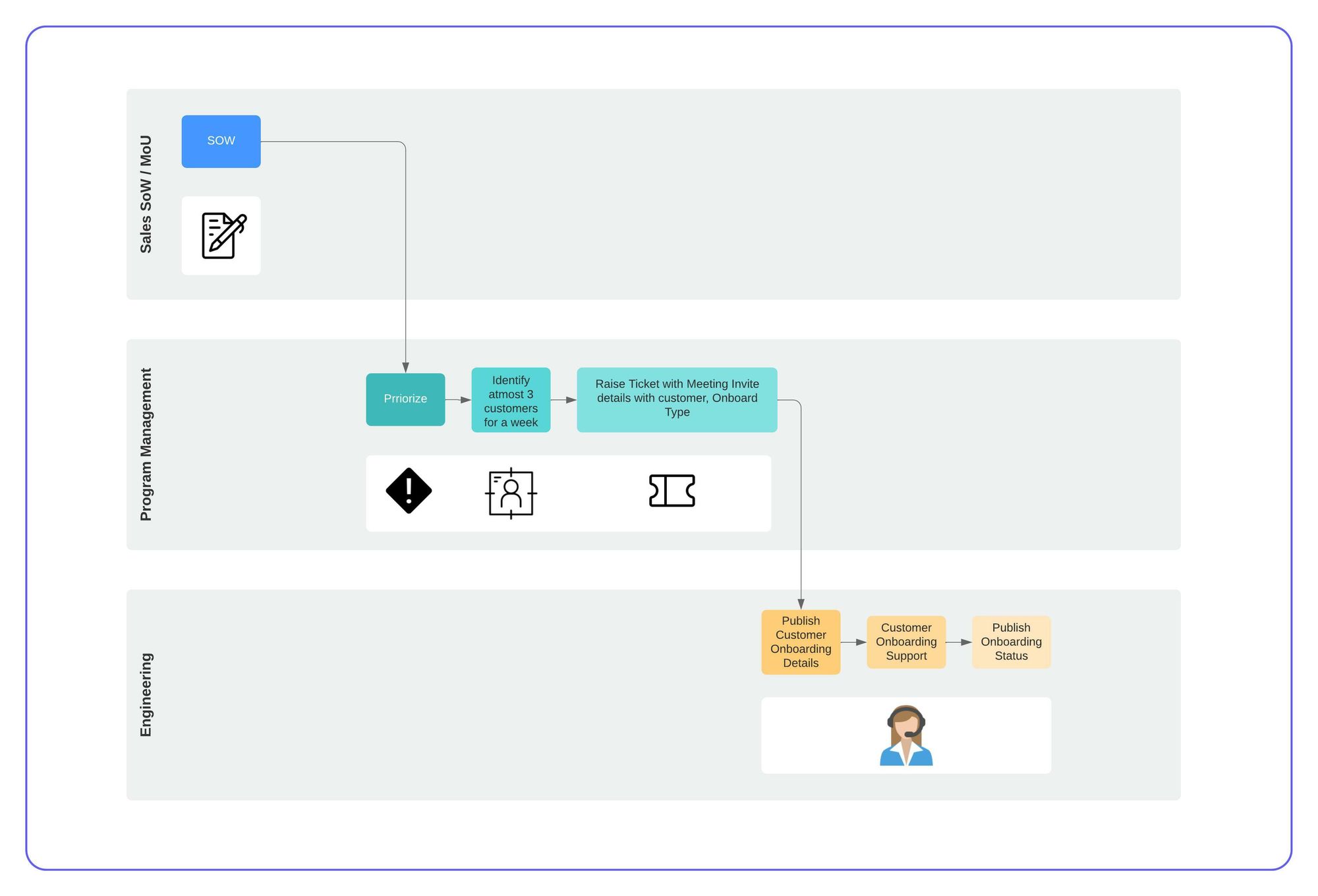Click arrow between Onboarding Details and Support
The height and width of the screenshot is (896, 1318).
(853, 642)
